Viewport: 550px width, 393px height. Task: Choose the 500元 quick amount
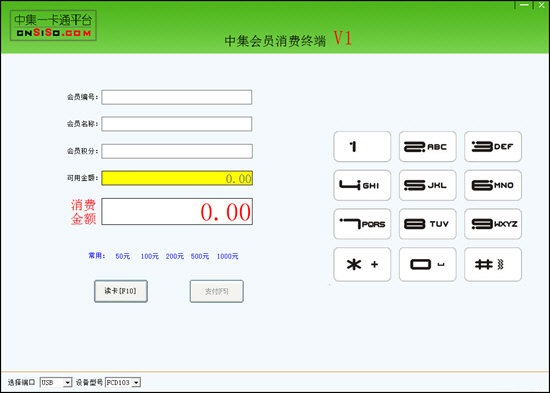click(x=200, y=257)
